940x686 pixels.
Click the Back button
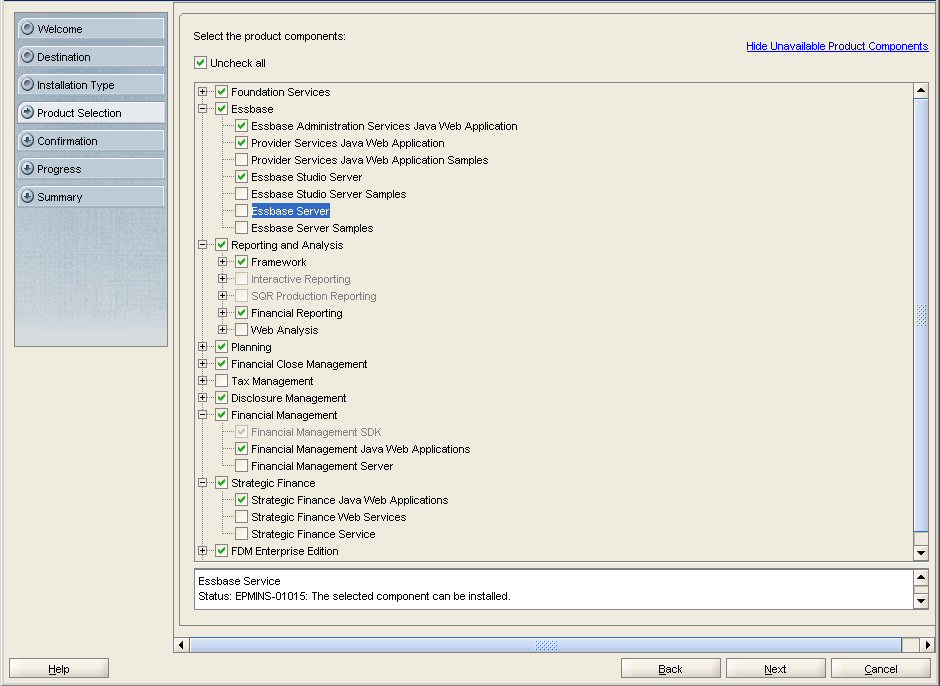[x=670, y=669]
